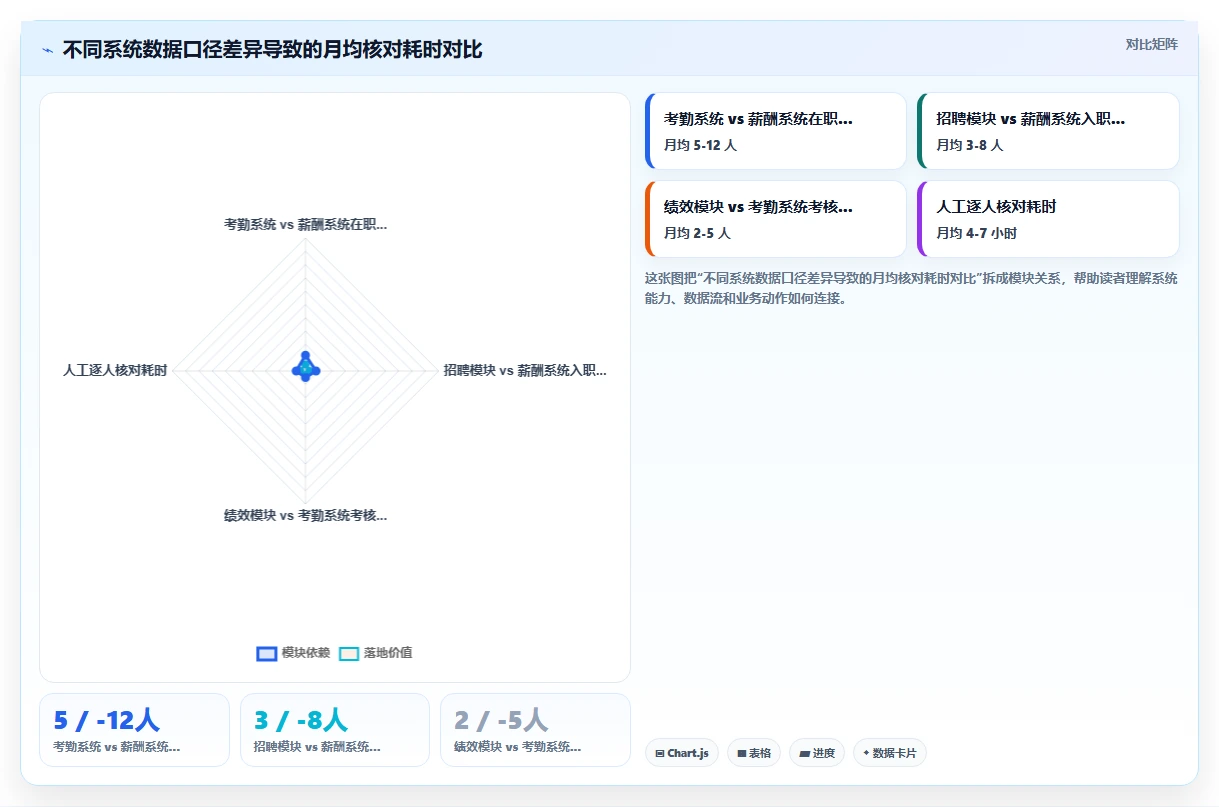Click the radar bottom axis label 绩效模块 vs 考勤系统考核
The height and width of the screenshot is (807, 1219).
coord(305,515)
